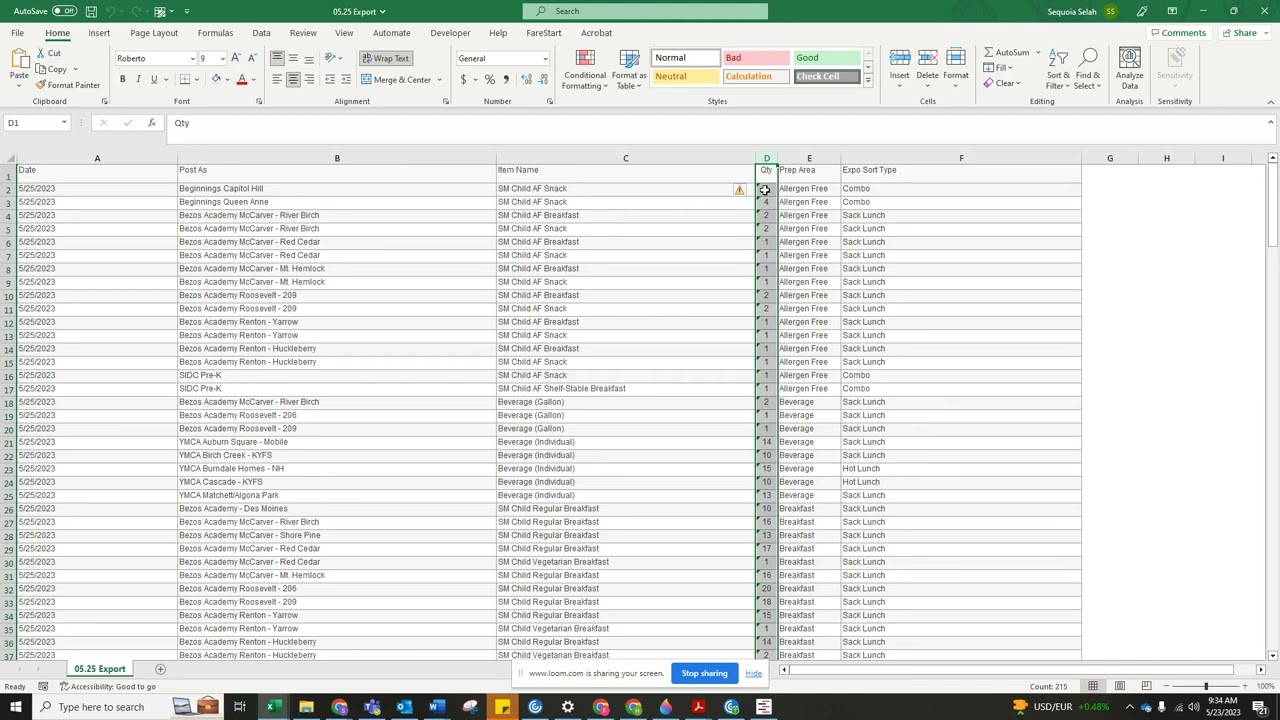Image resolution: width=1280 pixels, height=720 pixels.
Task: Click the Search box in title bar
Action: pos(645,11)
